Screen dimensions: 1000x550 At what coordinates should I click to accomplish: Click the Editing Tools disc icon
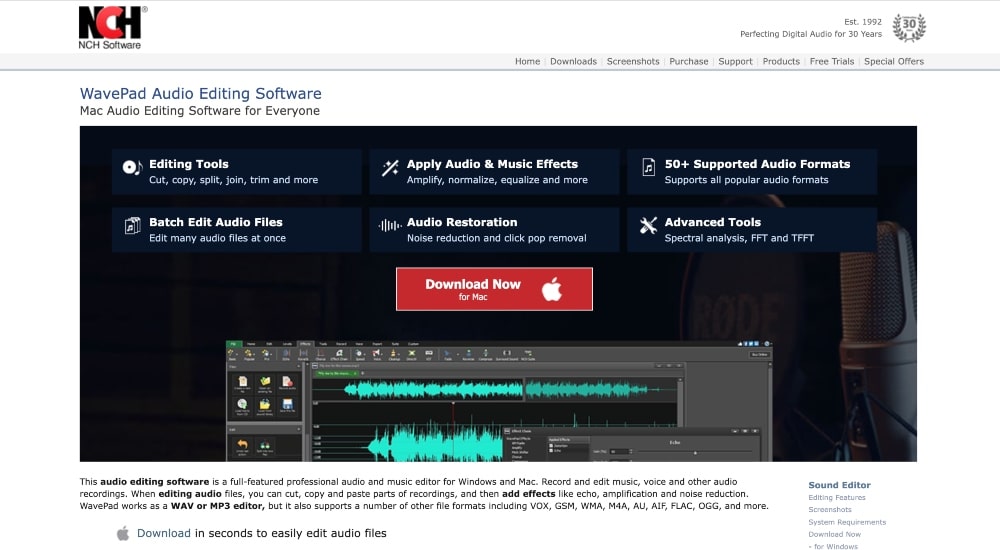132,167
